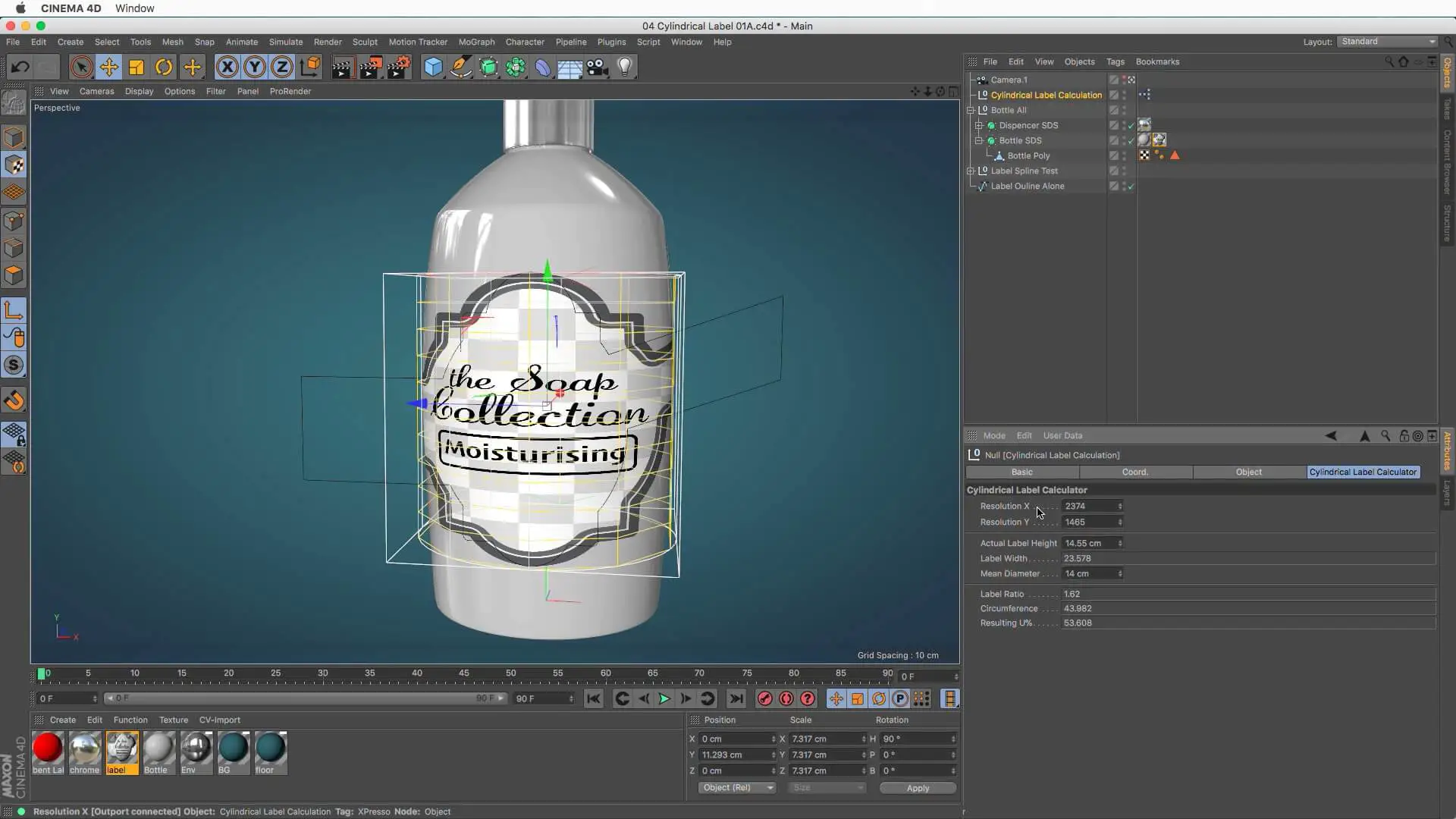The height and width of the screenshot is (819, 1456).
Task: Add a Floor environment object
Action: [x=570, y=67]
